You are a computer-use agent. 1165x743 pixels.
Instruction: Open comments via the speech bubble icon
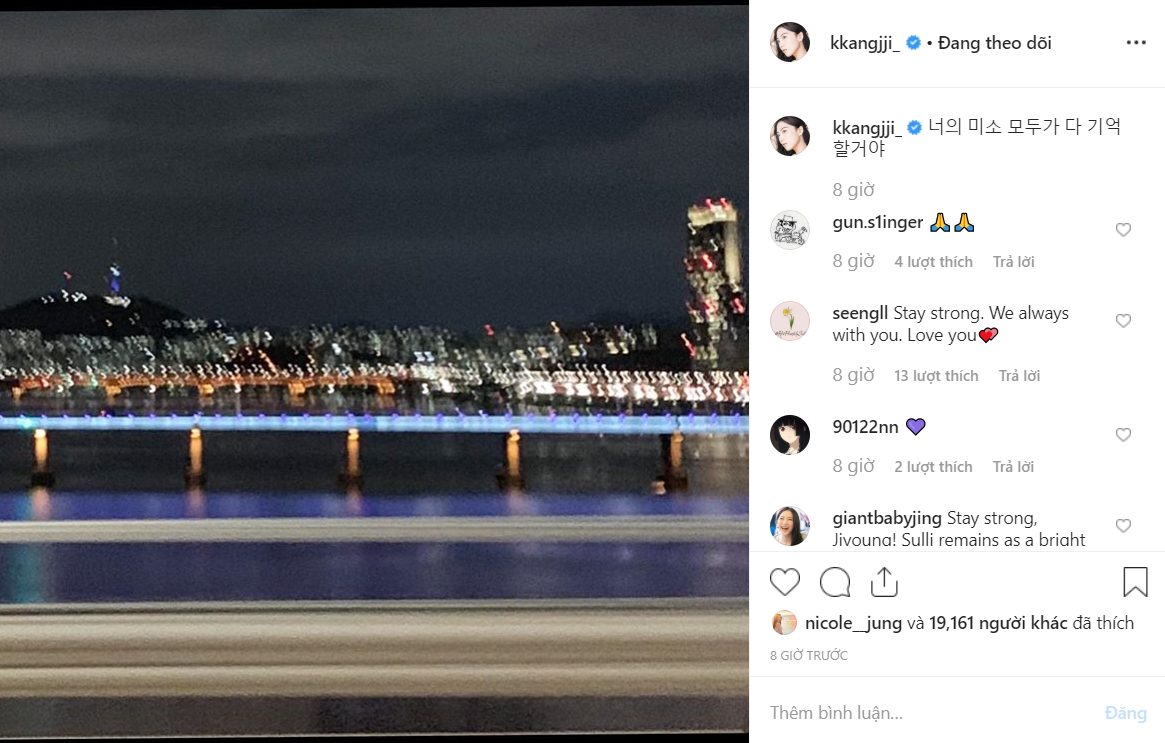(835, 582)
